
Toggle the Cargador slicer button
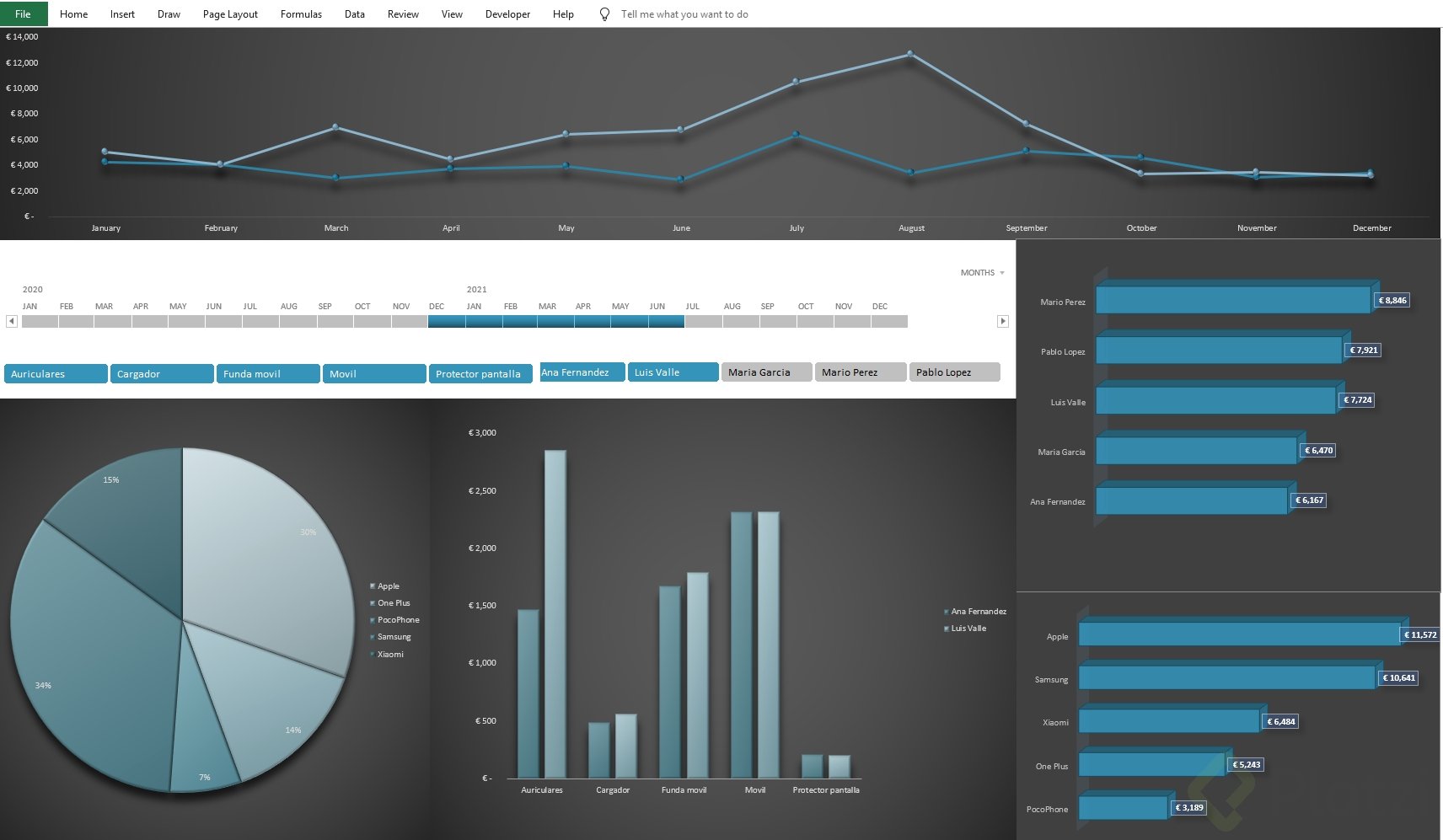click(x=162, y=373)
